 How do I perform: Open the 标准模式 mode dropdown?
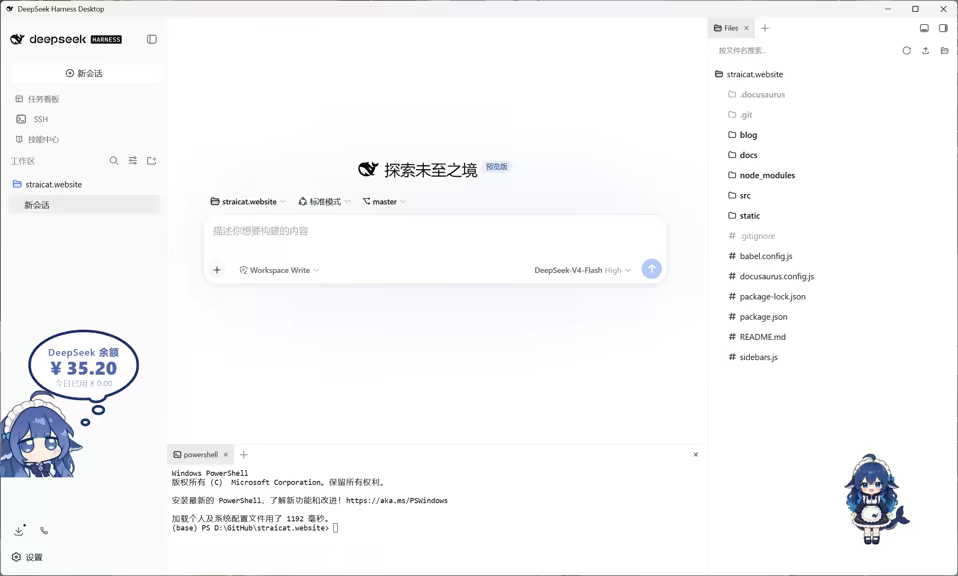coord(324,202)
